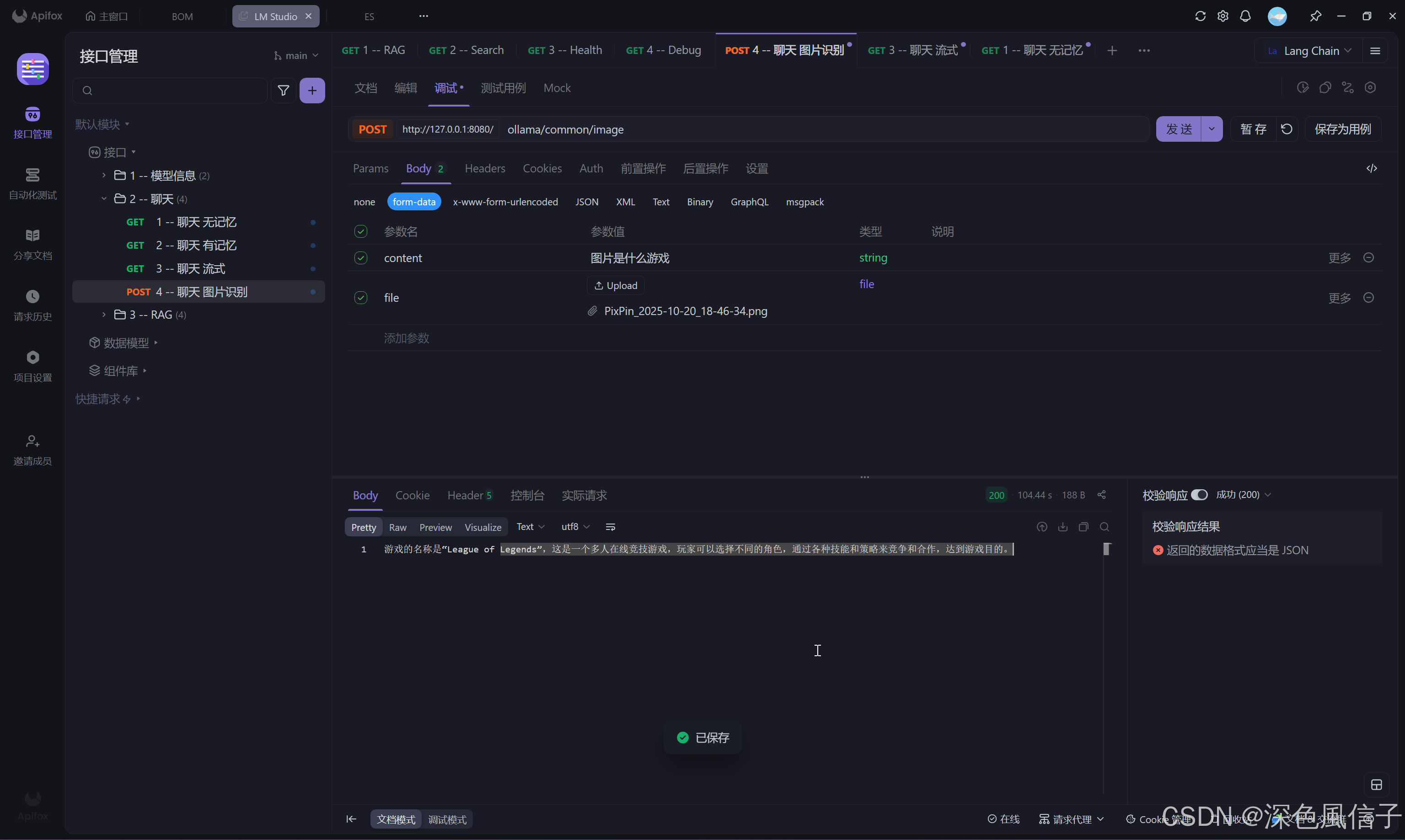This screenshot has height=840, width=1405.
Task: Uncheck the file parameter checkbox
Action: [360, 298]
